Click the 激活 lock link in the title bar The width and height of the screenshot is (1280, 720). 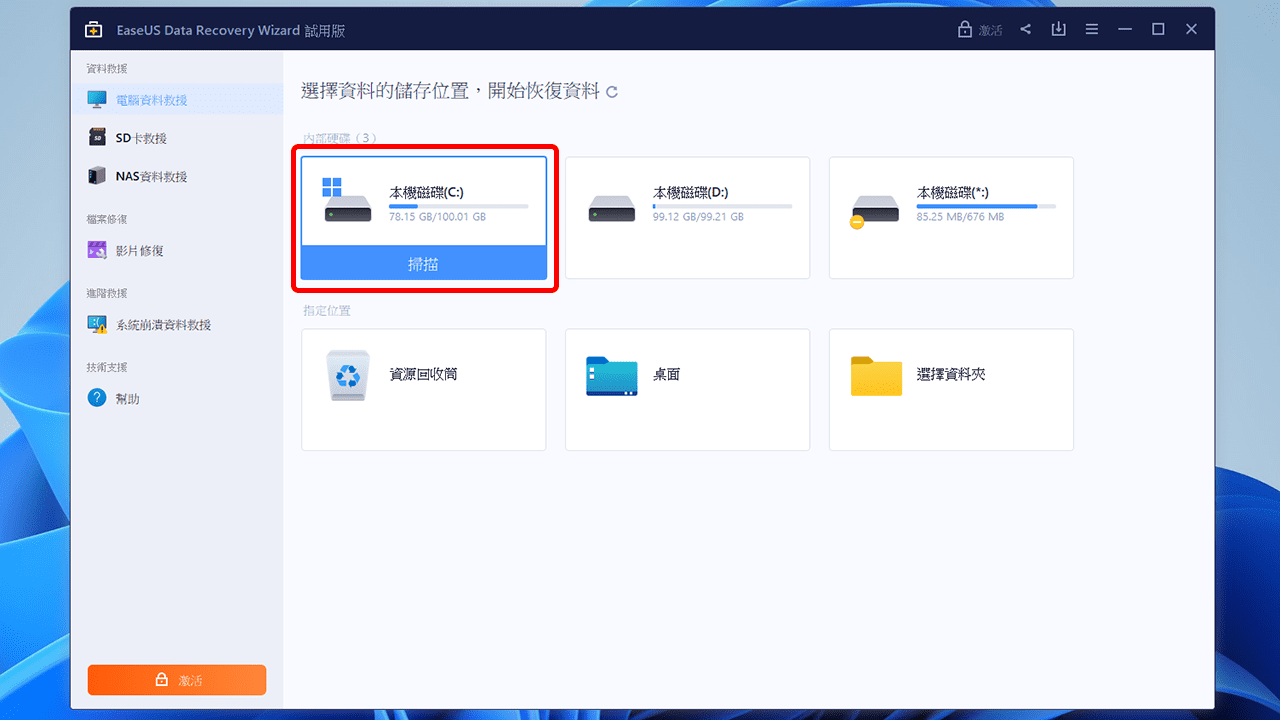tap(980, 28)
